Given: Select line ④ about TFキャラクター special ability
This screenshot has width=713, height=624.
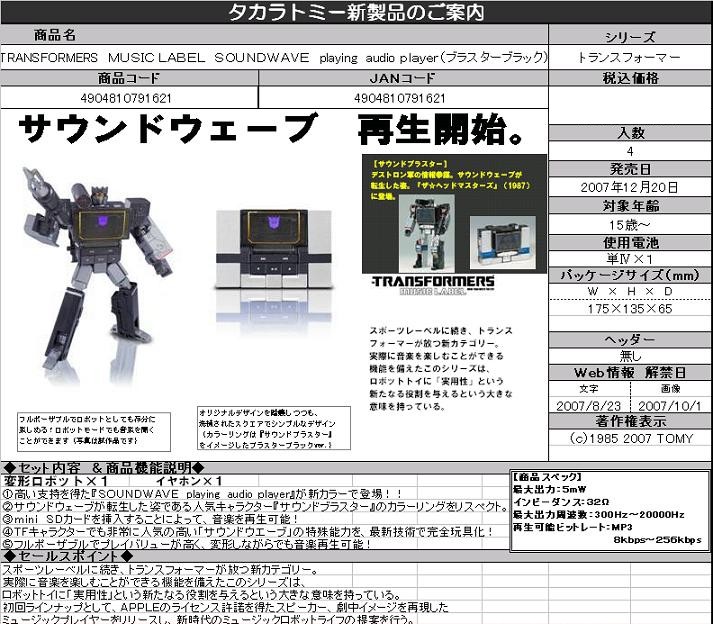Looking at the screenshot, I should (248, 531).
